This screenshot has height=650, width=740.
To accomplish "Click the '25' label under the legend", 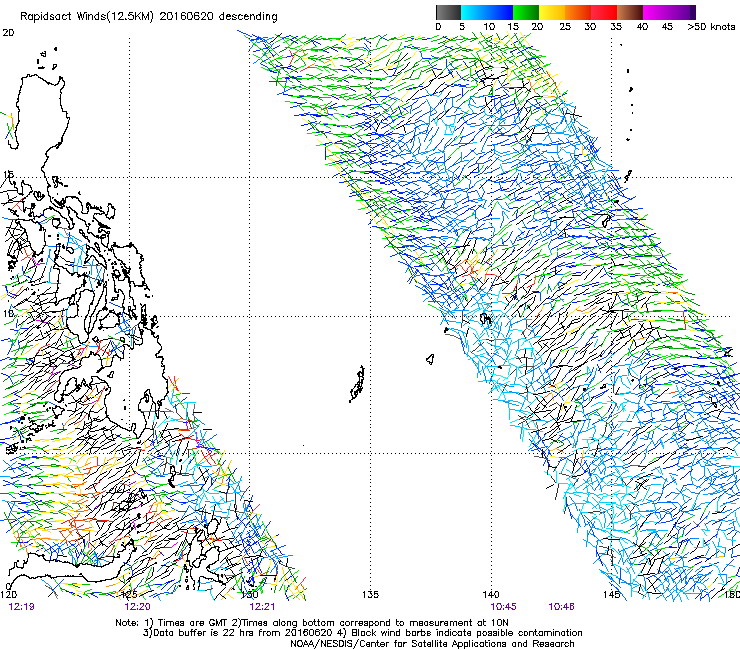I will [x=565, y=26].
